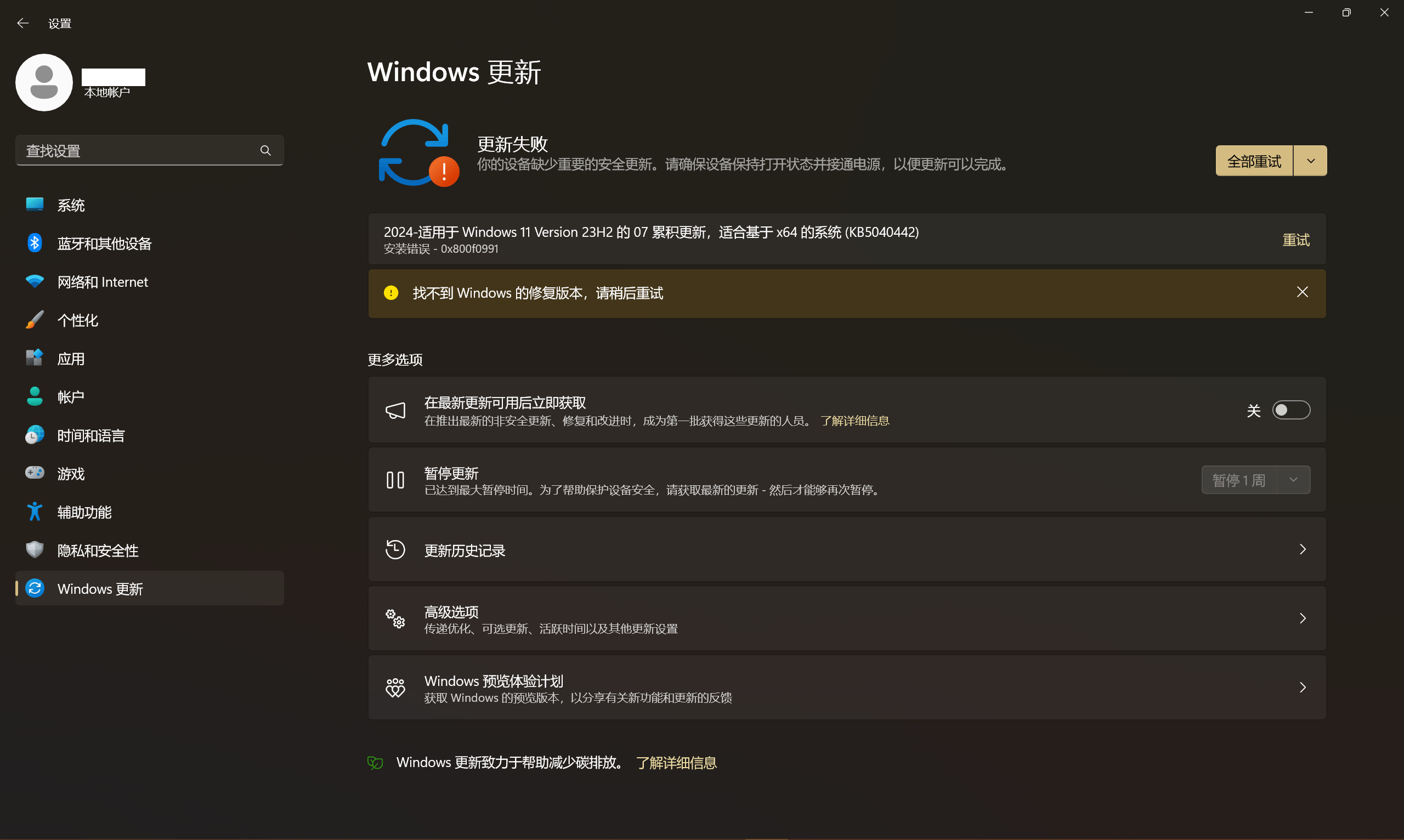Open the 辅助功能 settings category
The image size is (1404, 840).
pos(150,512)
